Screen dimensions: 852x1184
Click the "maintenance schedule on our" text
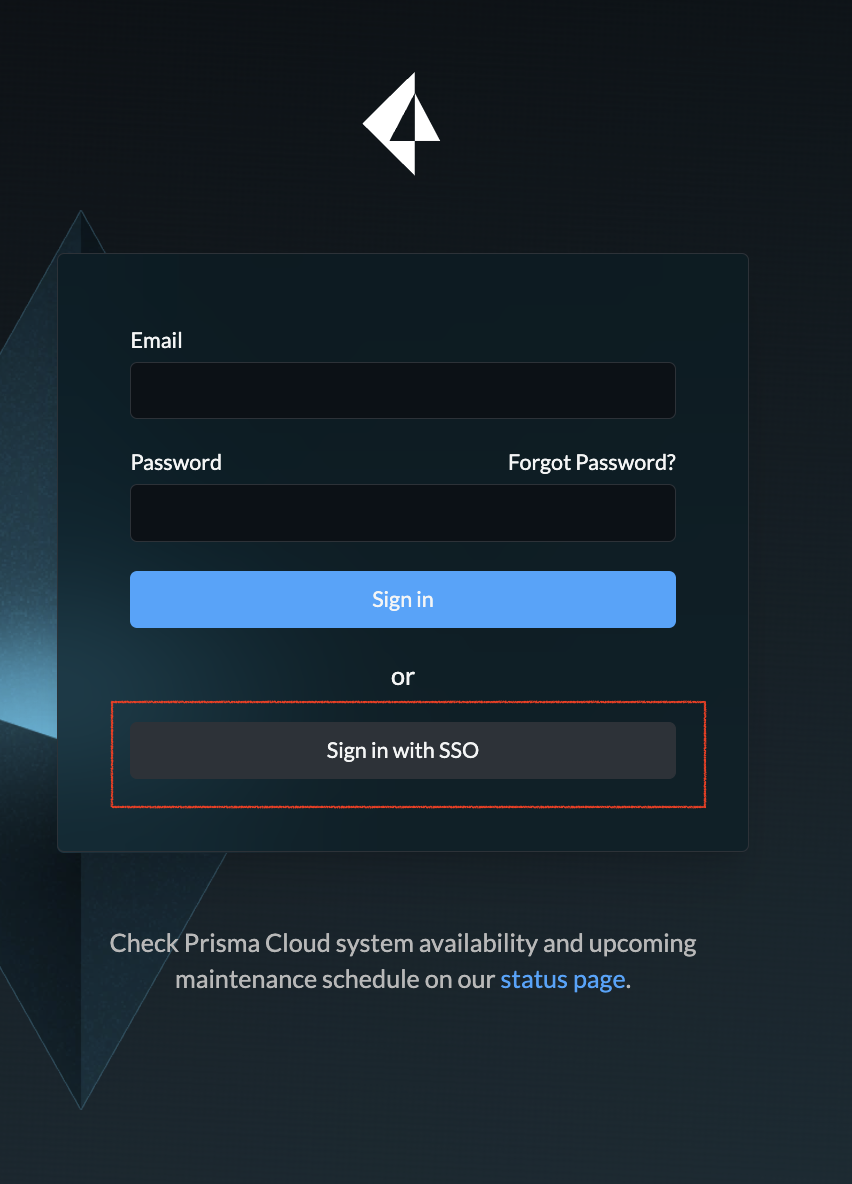336,979
